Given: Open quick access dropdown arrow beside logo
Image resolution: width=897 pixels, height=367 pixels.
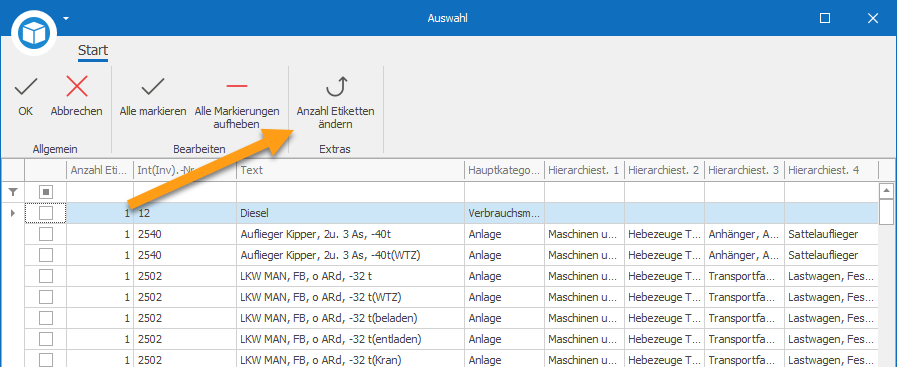Looking at the screenshot, I should click(x=66, y=18).
